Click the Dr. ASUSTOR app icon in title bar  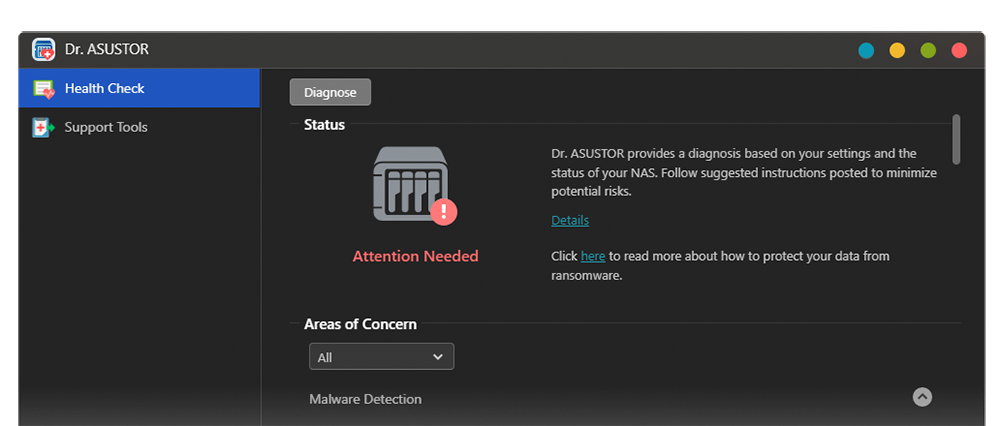pyautogui.click(x=43, y=49)
